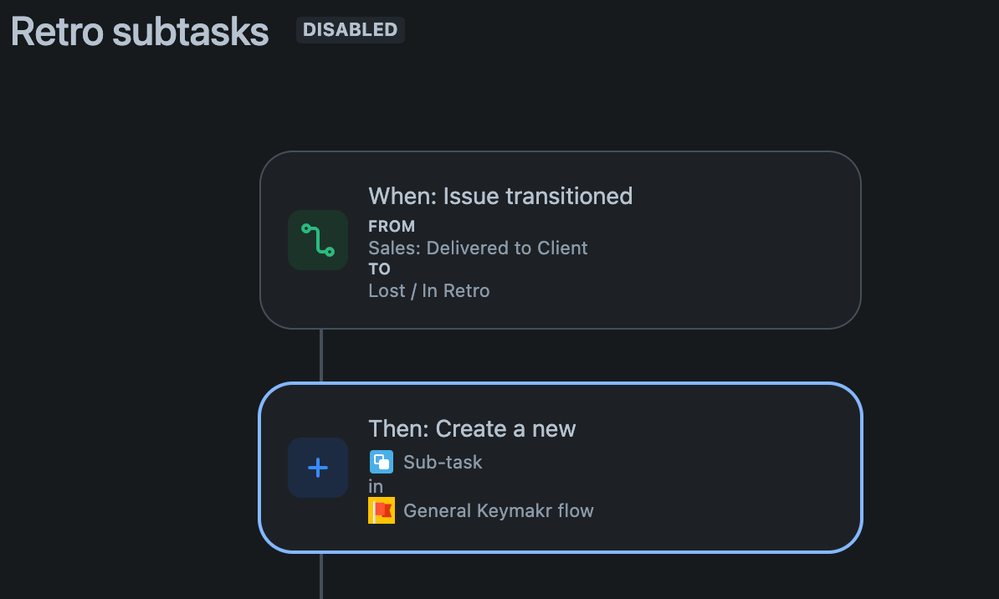Image resolution: width=999 pixels, height=599 pixels.
Task: Click the blue plus create-issue icon
Action: 317,468
